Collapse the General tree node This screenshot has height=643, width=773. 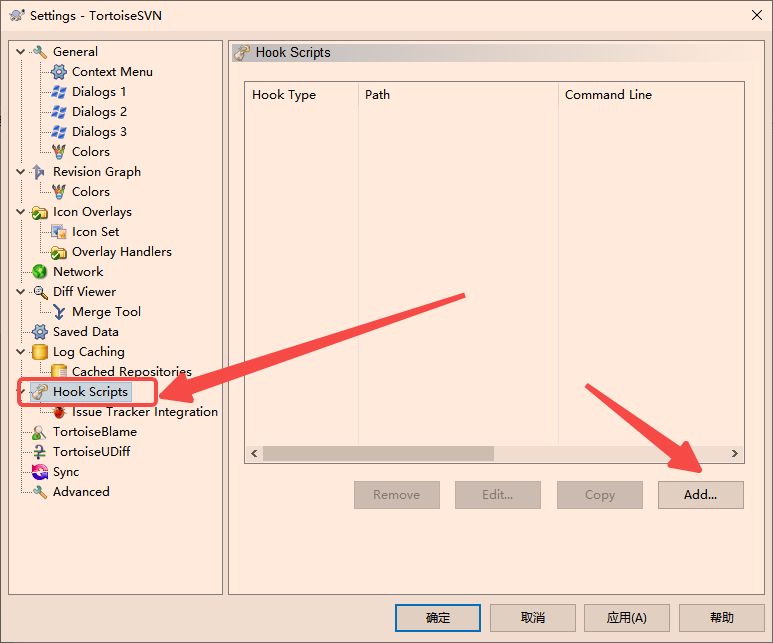[21, 52]
